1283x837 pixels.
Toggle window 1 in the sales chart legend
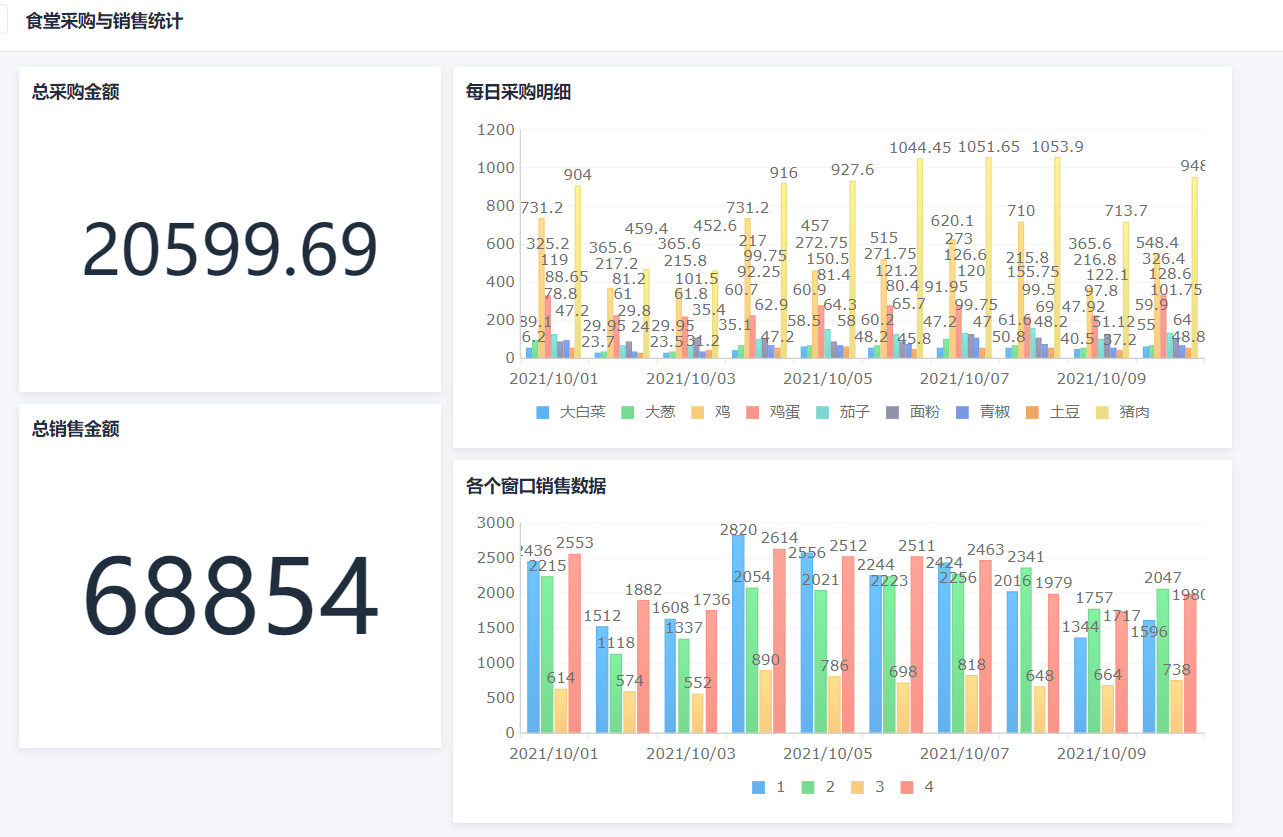coord(768,787)
